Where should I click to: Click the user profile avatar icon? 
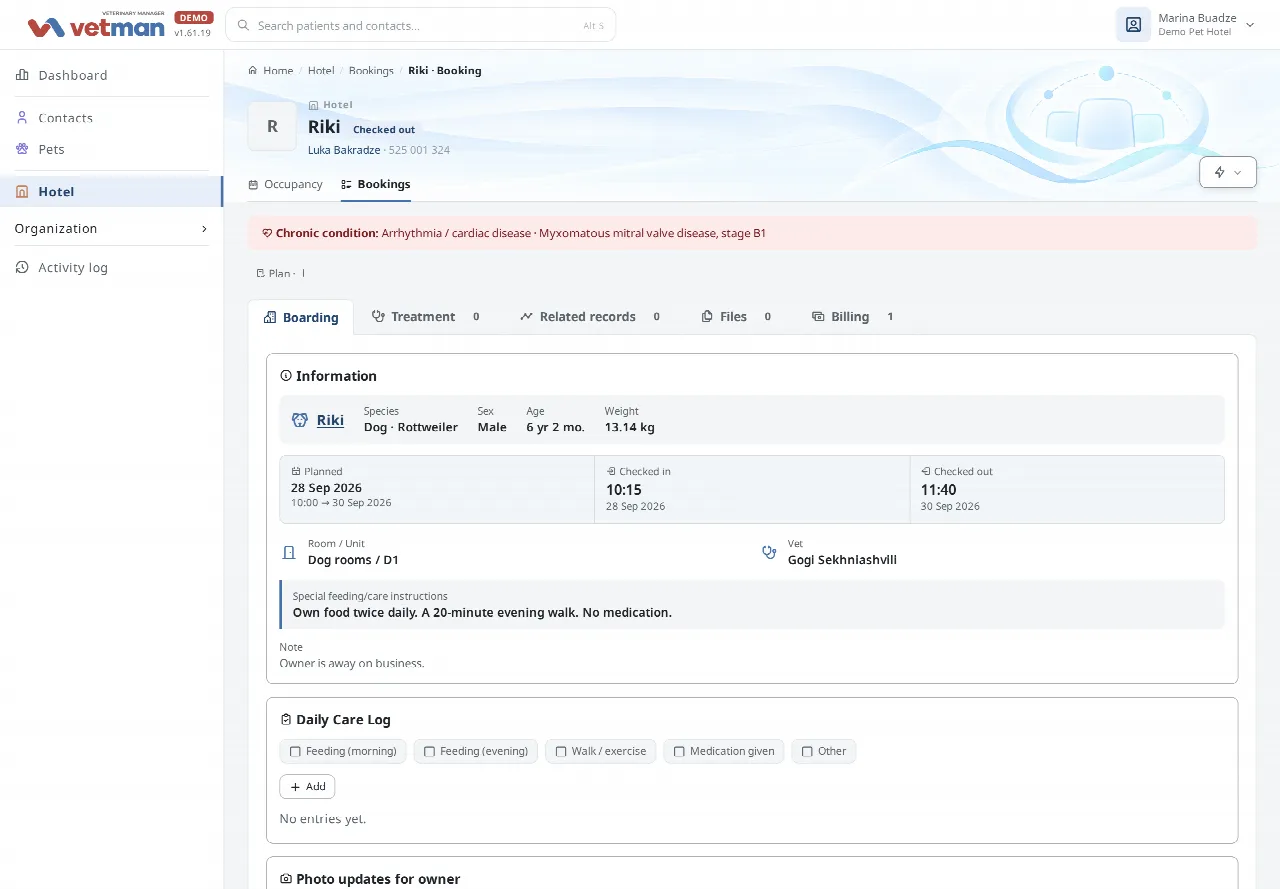(1133, 25)
